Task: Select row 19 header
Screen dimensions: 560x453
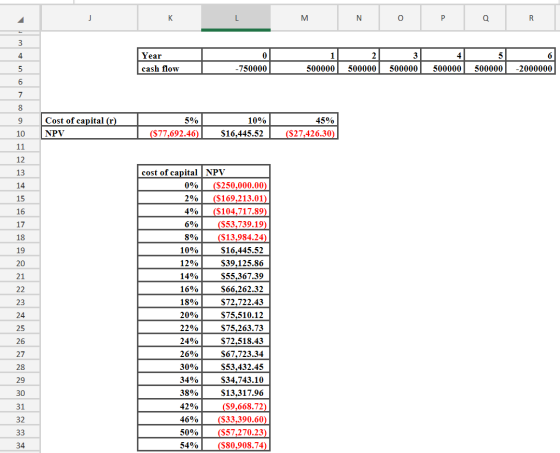Action: pos(20,250)
